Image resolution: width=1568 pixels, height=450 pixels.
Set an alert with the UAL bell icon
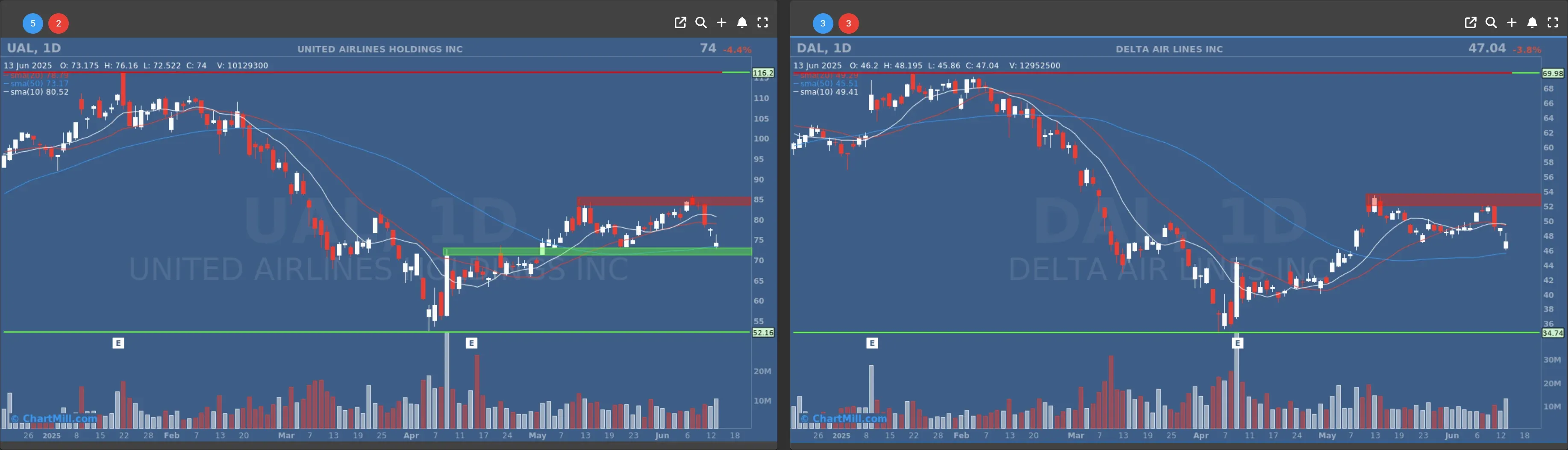tap(741, 23)
